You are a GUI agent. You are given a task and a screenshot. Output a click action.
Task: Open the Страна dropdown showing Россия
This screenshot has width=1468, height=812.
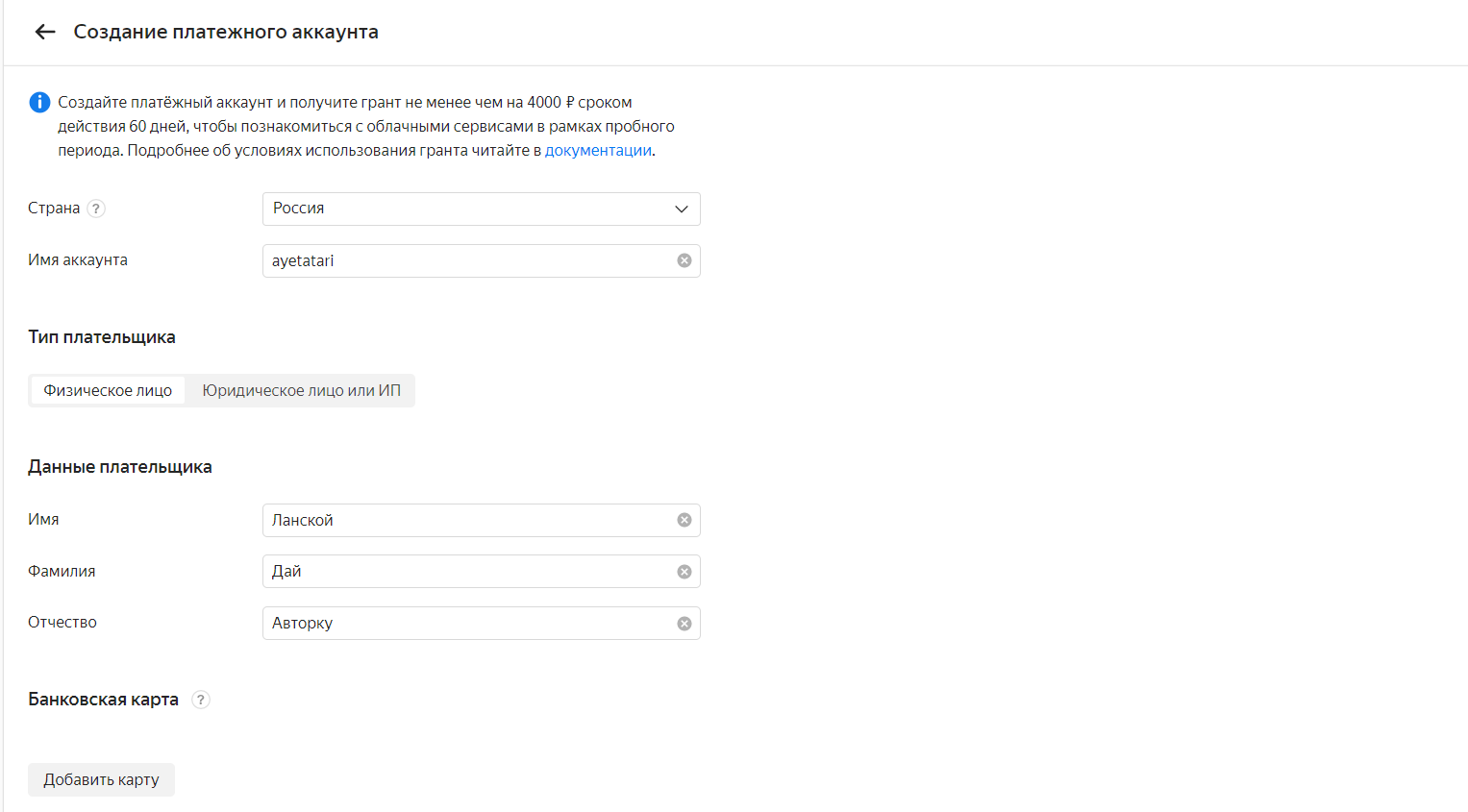click(471, 209)
